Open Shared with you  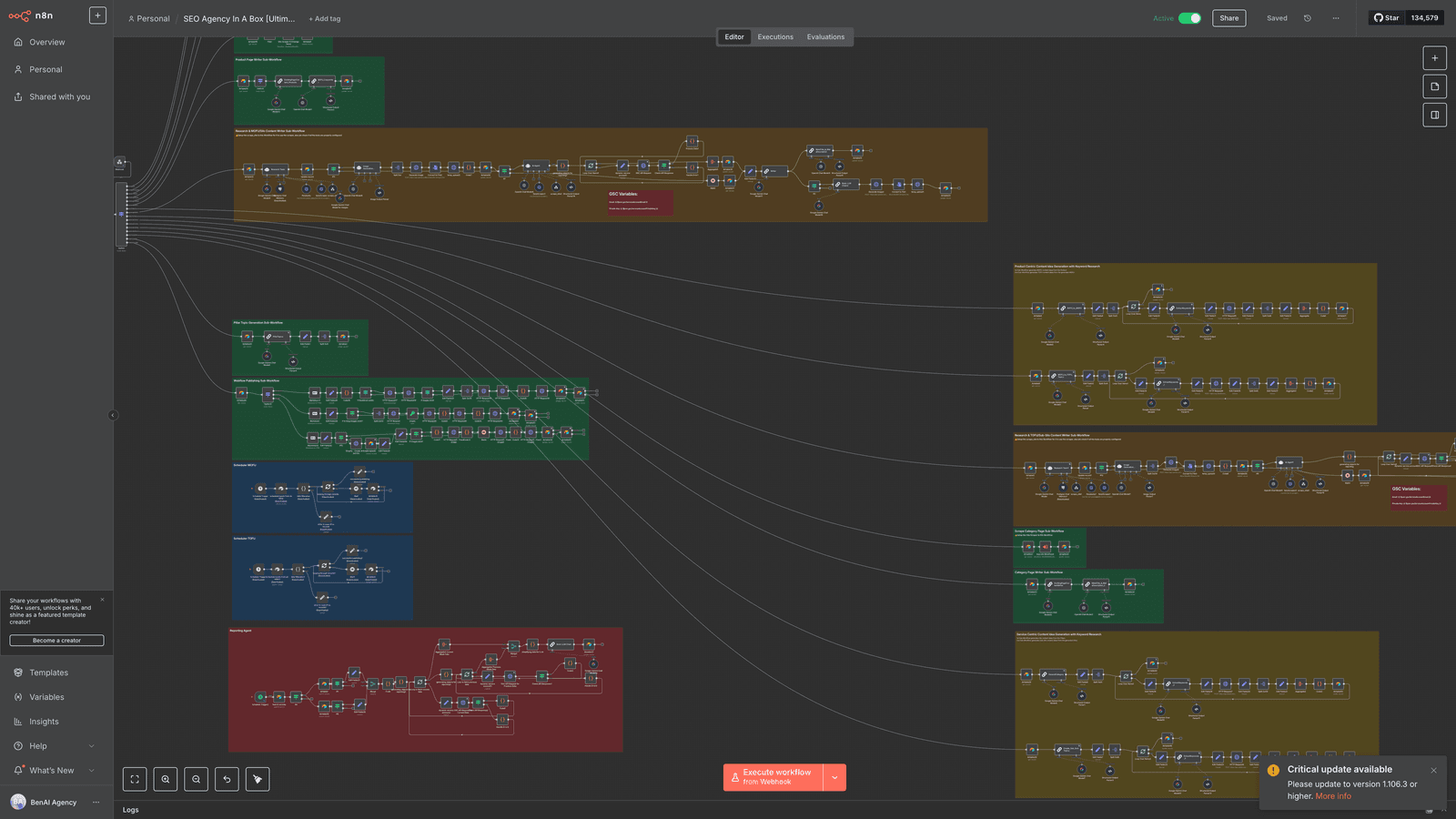pyautogui.click(x=59, y=96)
